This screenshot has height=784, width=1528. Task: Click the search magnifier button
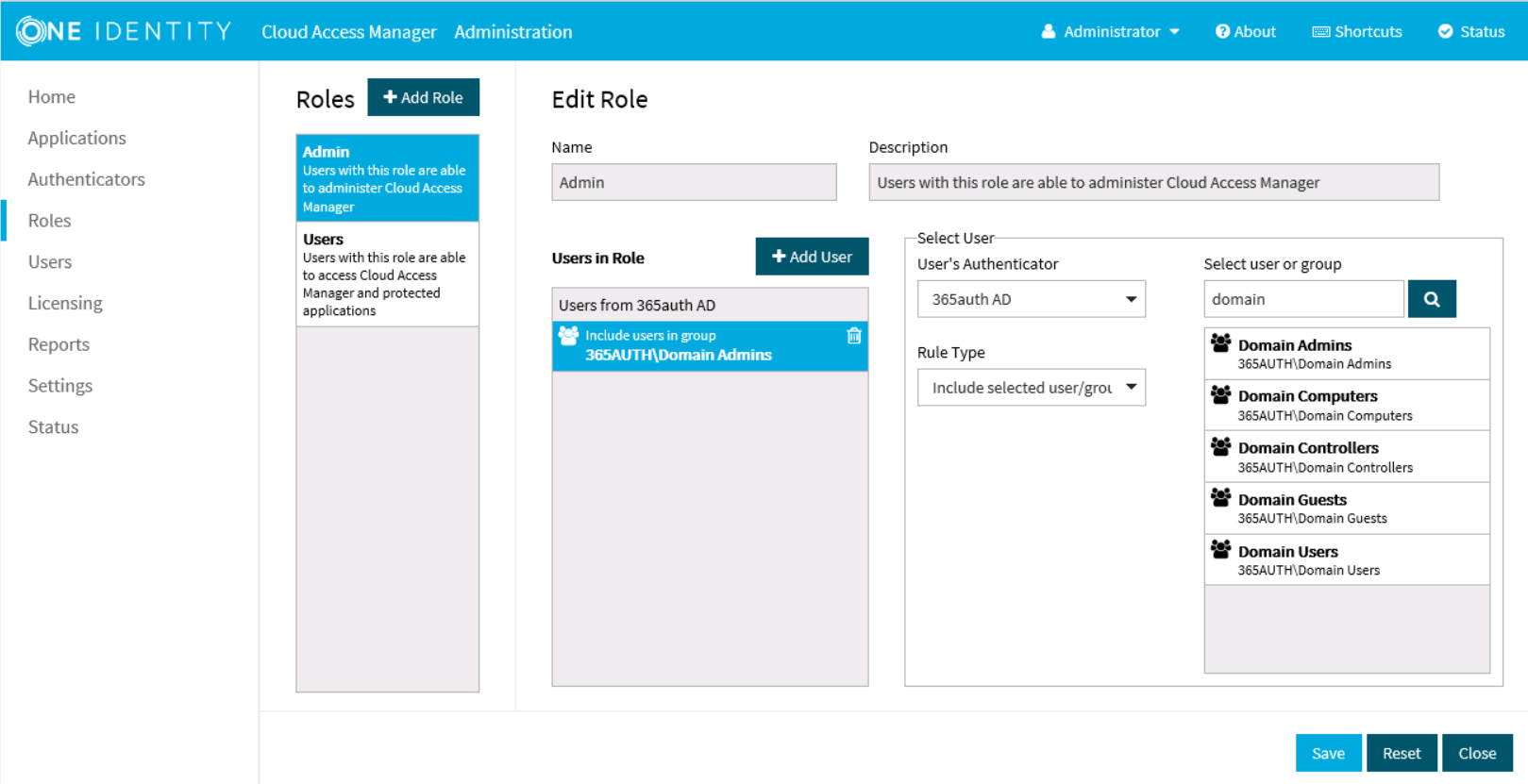[1432, 299]
